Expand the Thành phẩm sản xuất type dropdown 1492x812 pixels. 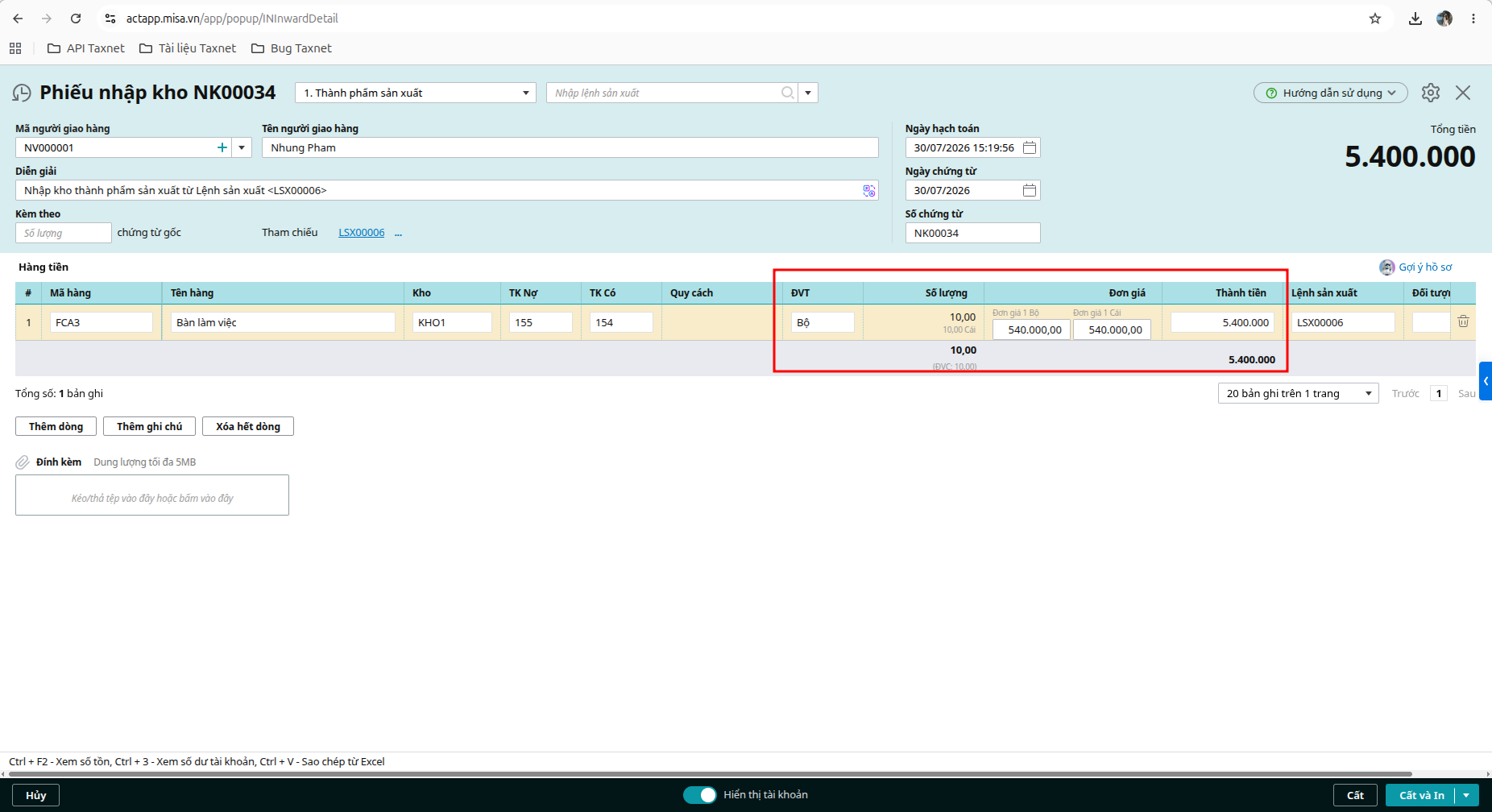(x=525, y=93)
